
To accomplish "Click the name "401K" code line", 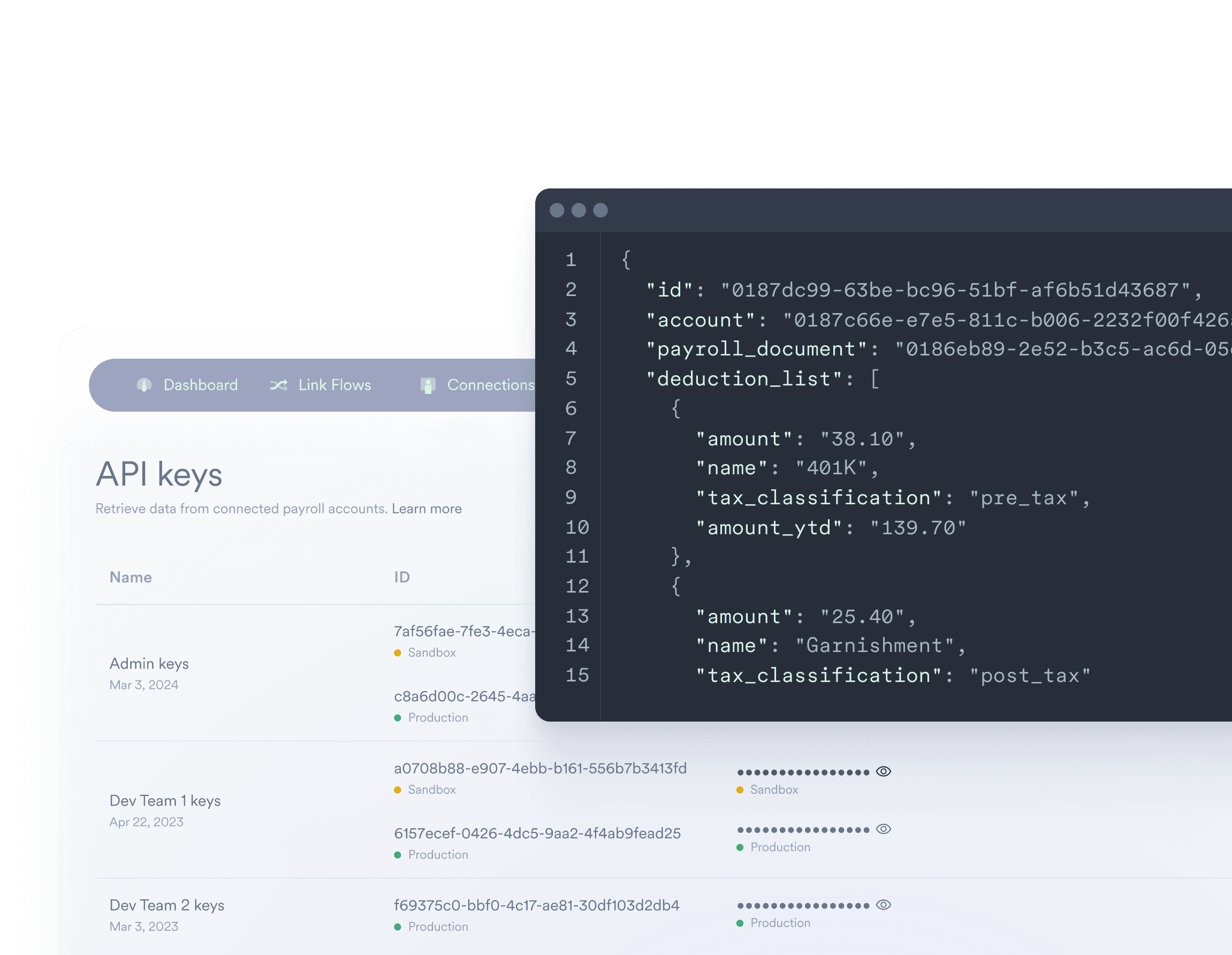I will pos(787,468).
